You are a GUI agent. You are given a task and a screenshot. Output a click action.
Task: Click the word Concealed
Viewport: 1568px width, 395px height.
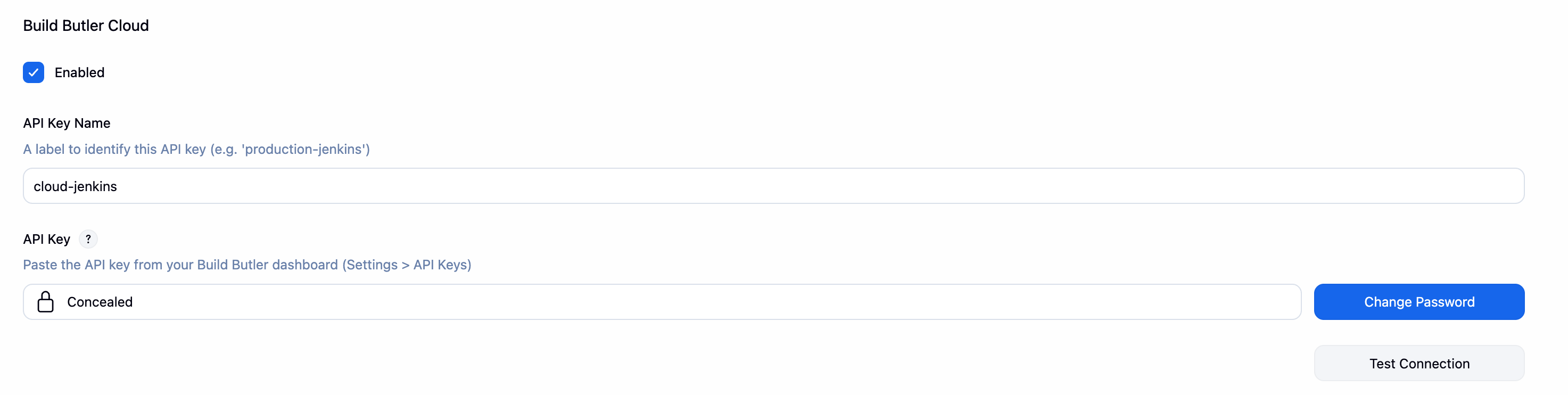(100, 302)
